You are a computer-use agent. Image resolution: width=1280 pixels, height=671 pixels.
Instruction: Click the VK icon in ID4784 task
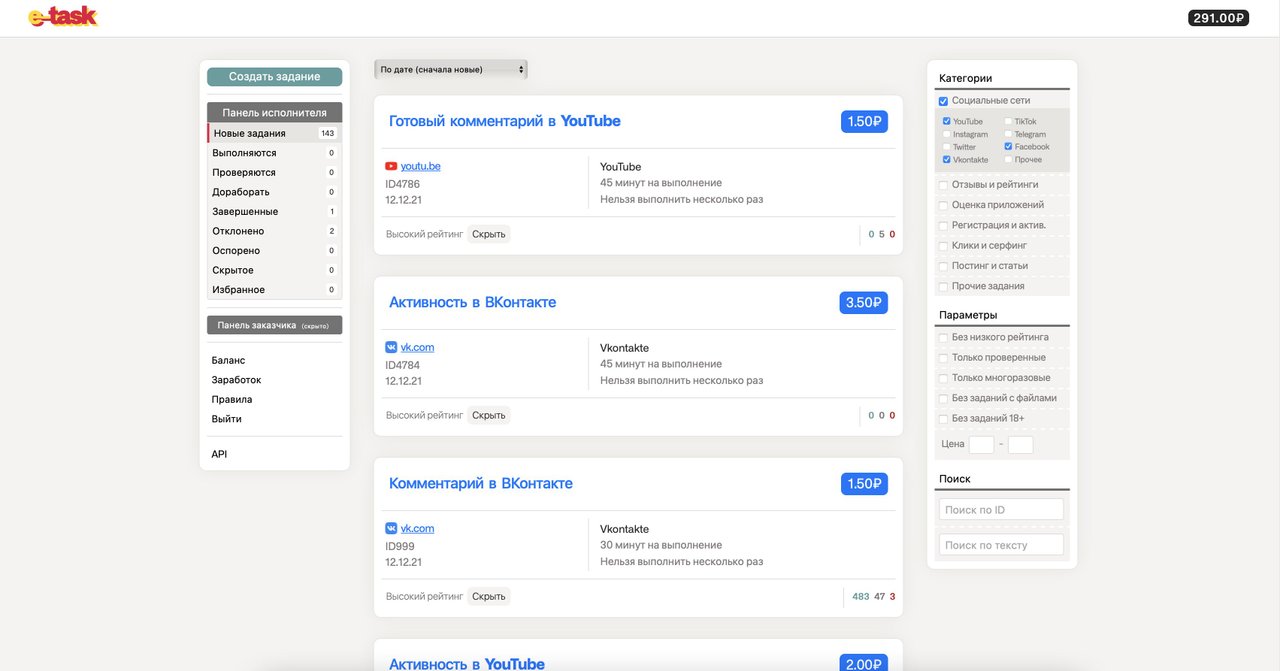coord(391,347)
